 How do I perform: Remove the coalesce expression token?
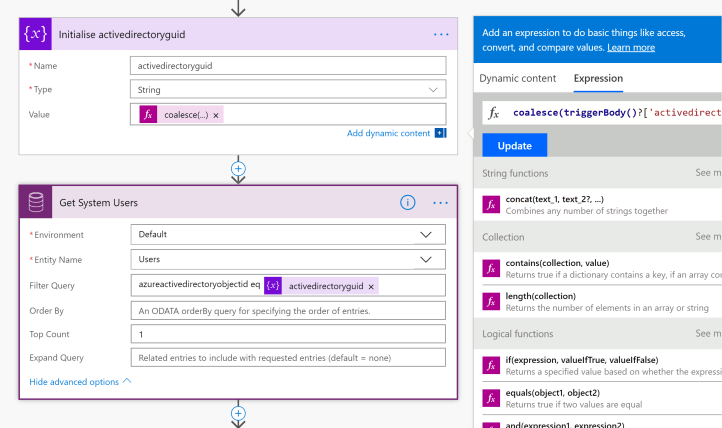217,115
